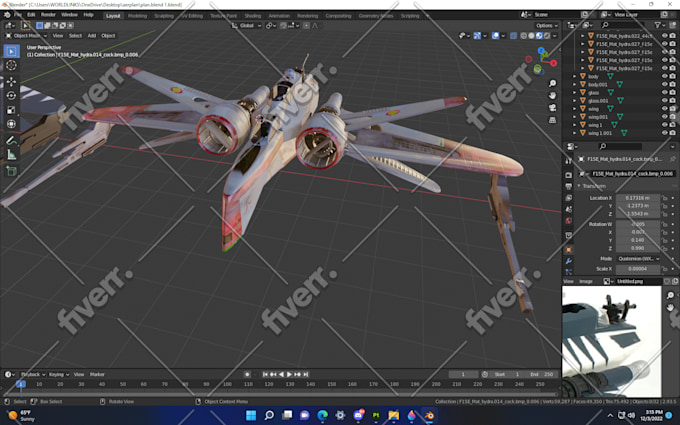Collapse the Transform panel

[579, 186]
